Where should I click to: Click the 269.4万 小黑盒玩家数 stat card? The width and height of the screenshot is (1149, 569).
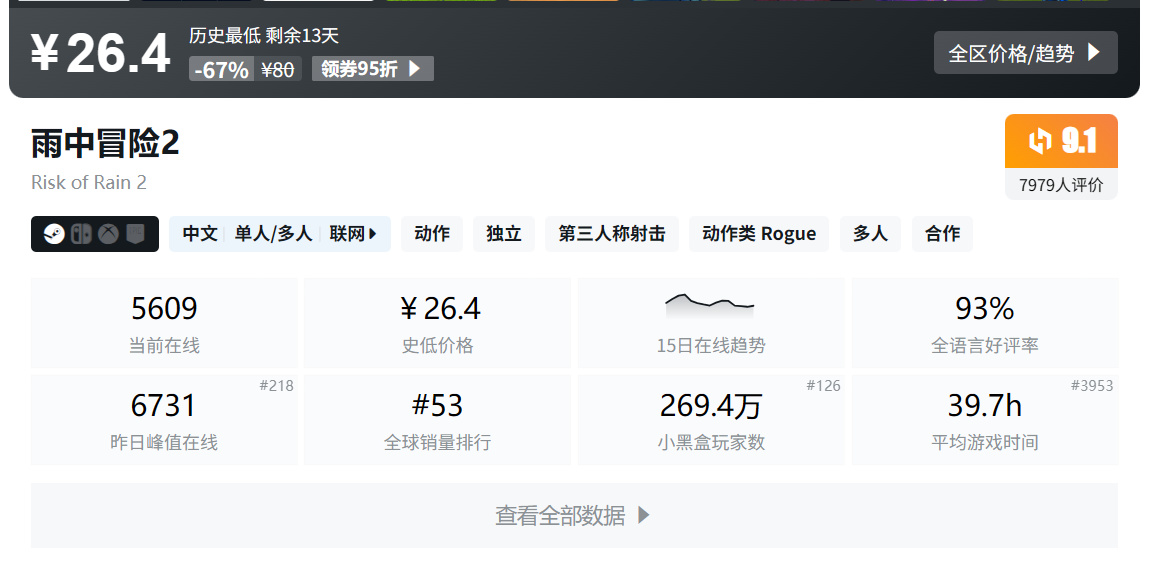pos(711,420)
